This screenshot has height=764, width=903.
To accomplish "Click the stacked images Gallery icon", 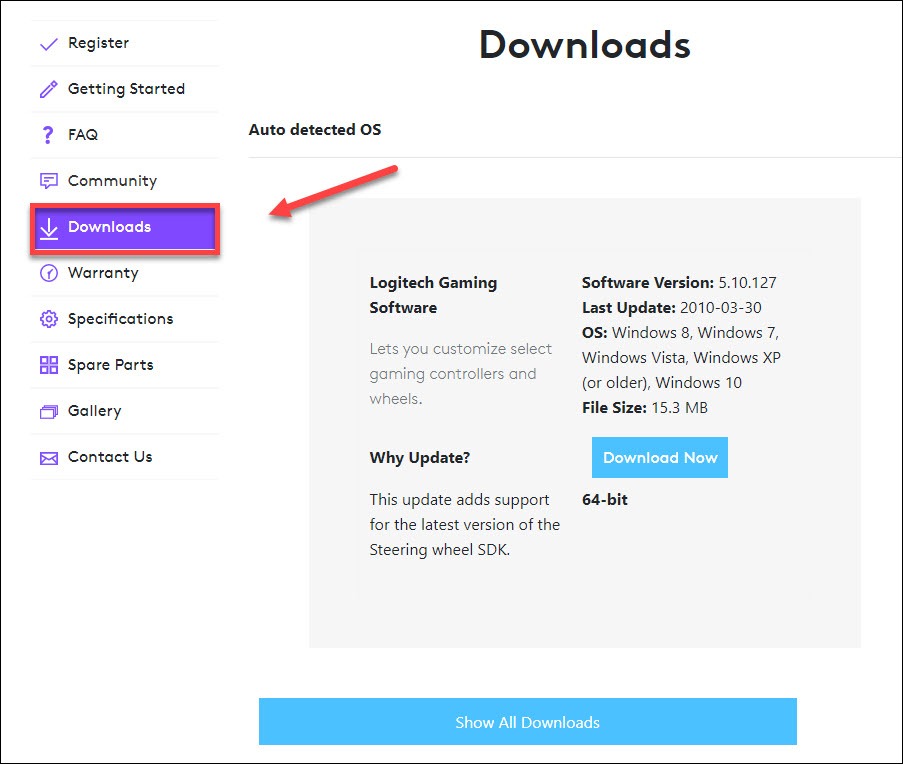I will 48,411.
